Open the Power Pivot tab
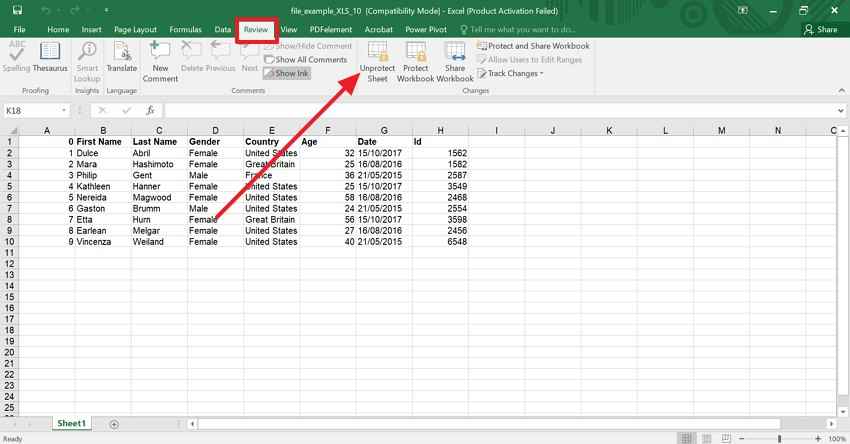Viewport: 850px width, 444px height. (426, 29)
